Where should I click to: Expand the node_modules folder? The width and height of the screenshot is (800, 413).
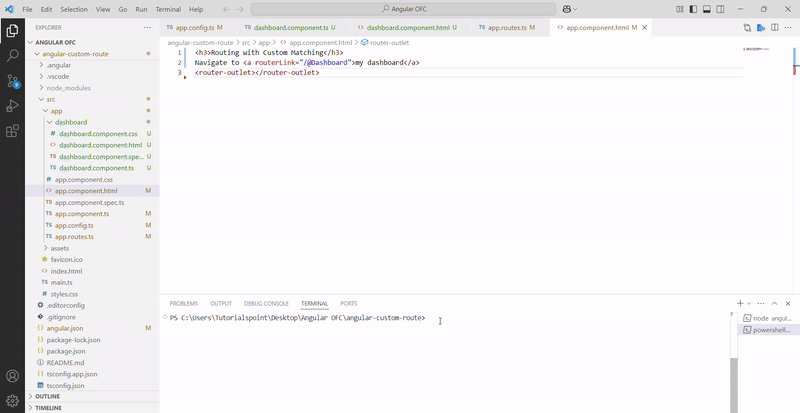click(67, 88)
